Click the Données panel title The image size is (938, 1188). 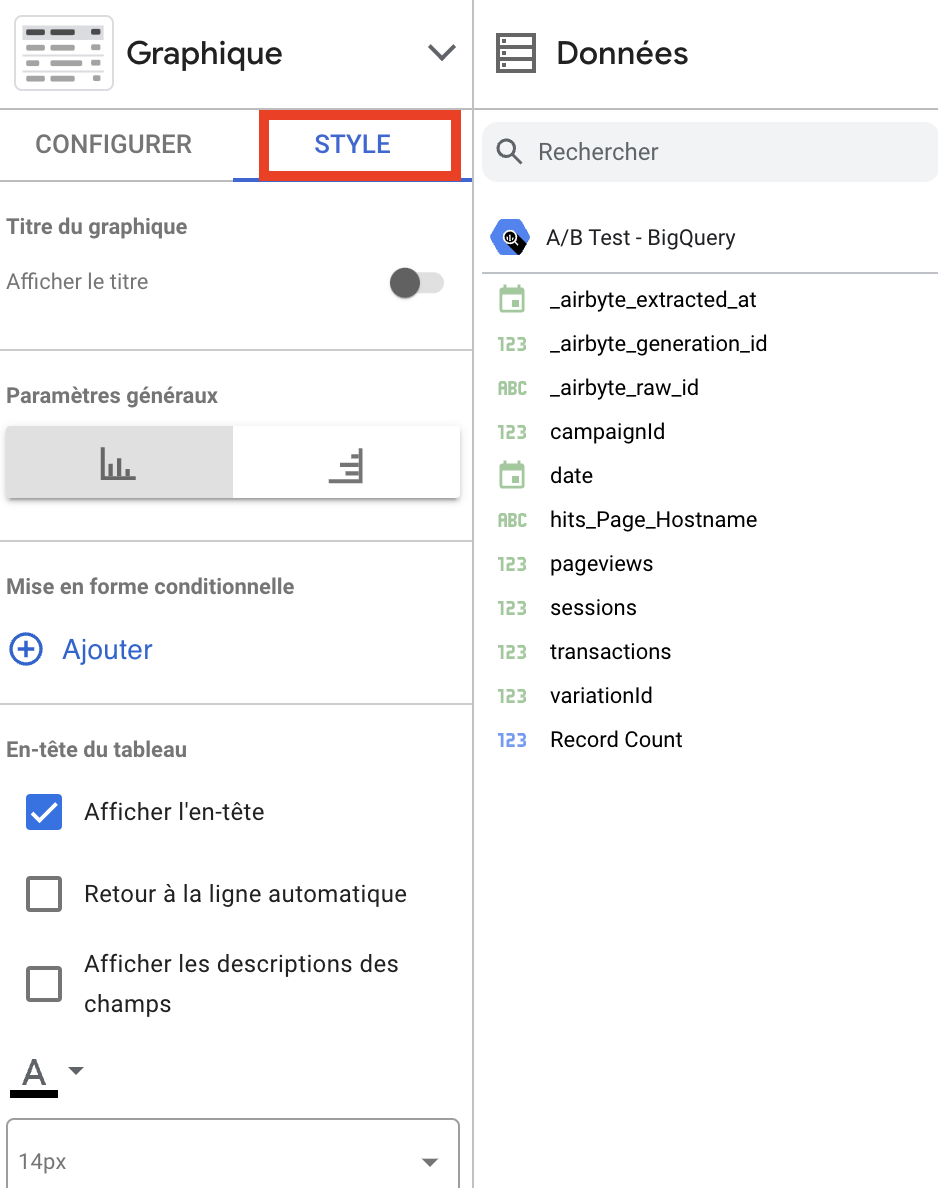click(x=622, y=53)
